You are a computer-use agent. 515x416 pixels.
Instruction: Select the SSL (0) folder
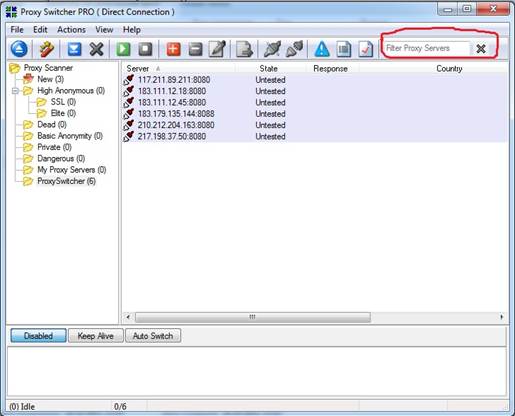point(63,102)
